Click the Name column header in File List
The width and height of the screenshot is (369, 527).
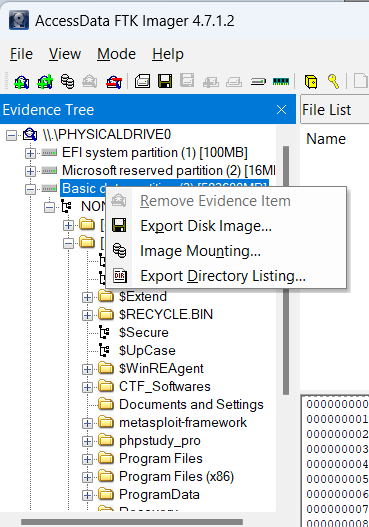click(x=326, y=139)
